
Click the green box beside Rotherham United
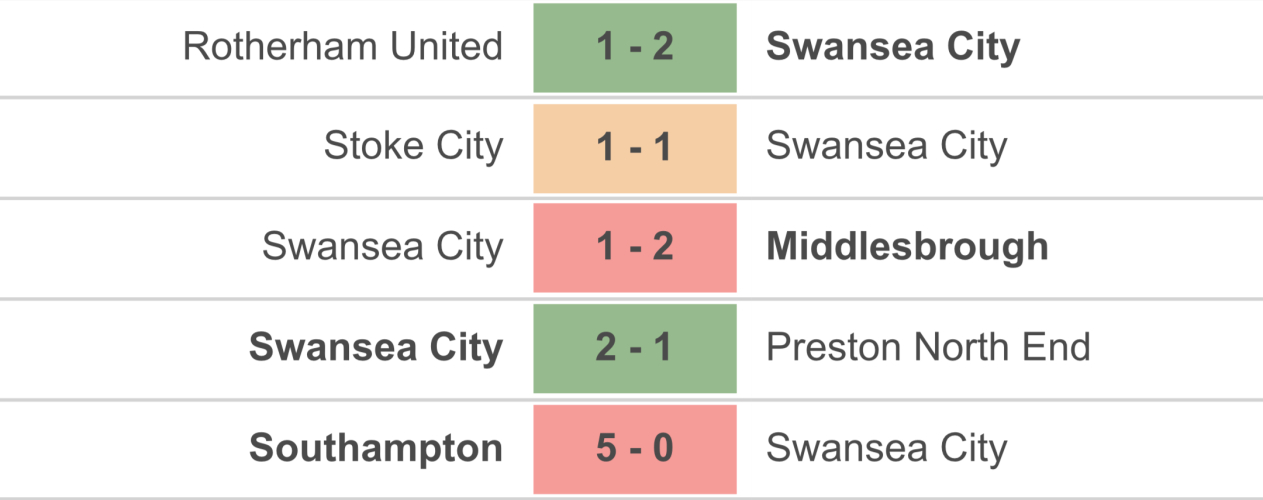635,48
